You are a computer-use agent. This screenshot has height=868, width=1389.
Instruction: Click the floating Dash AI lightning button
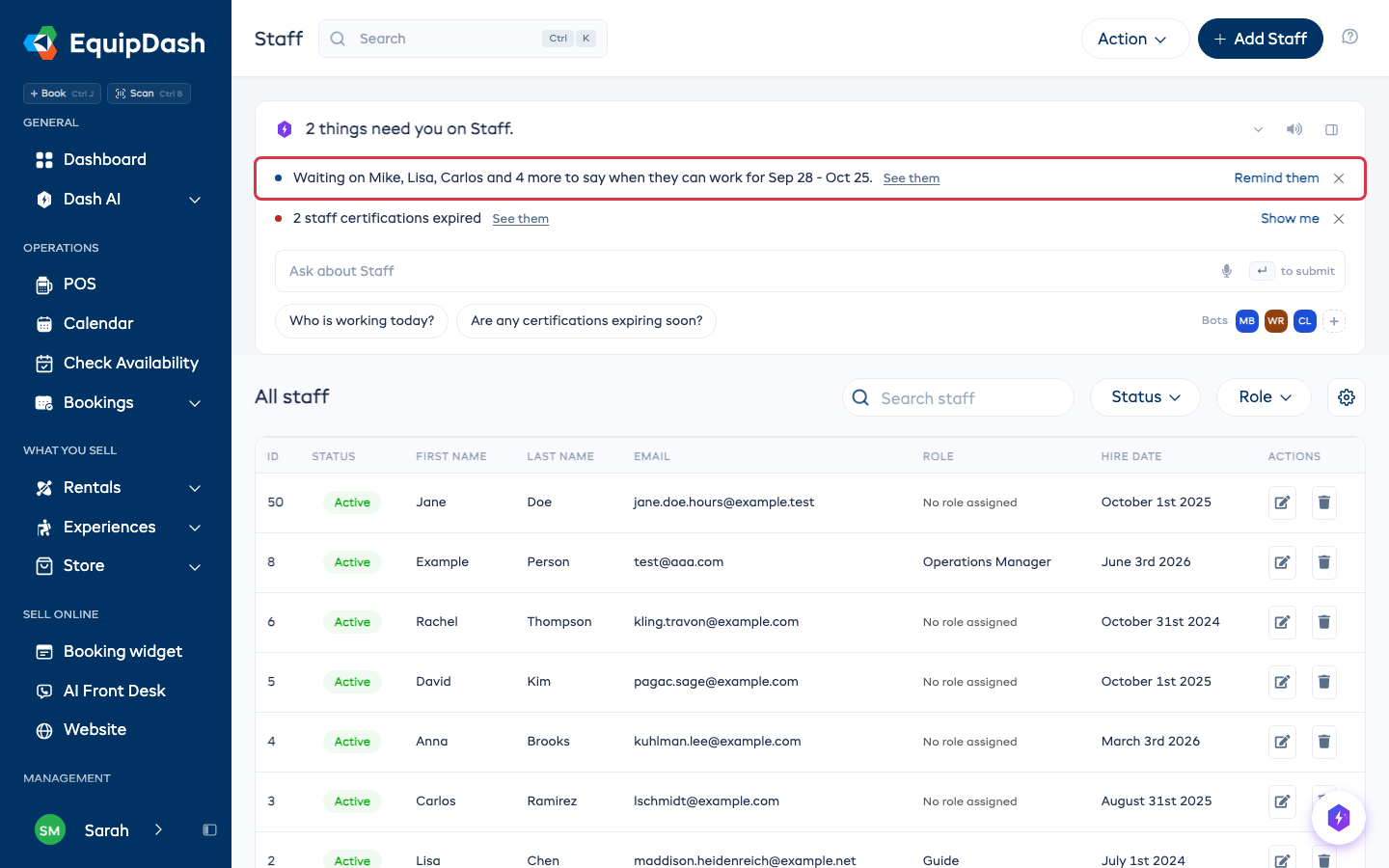1338,818
